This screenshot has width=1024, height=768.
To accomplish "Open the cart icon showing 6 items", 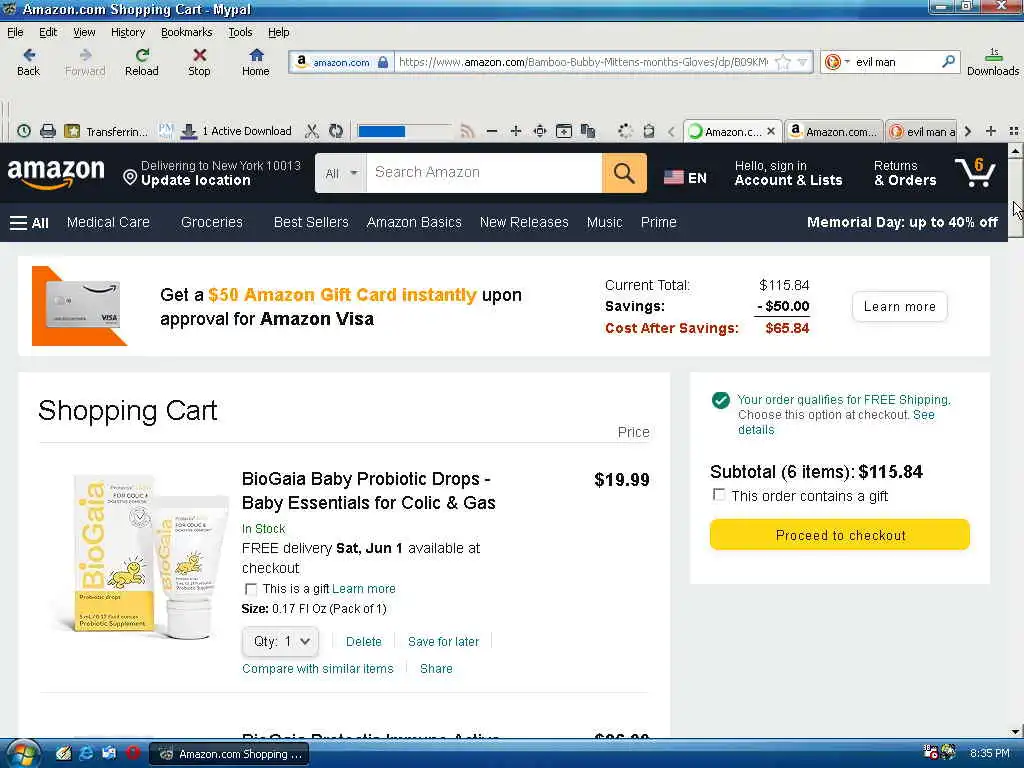I will [x=976, y=172].
